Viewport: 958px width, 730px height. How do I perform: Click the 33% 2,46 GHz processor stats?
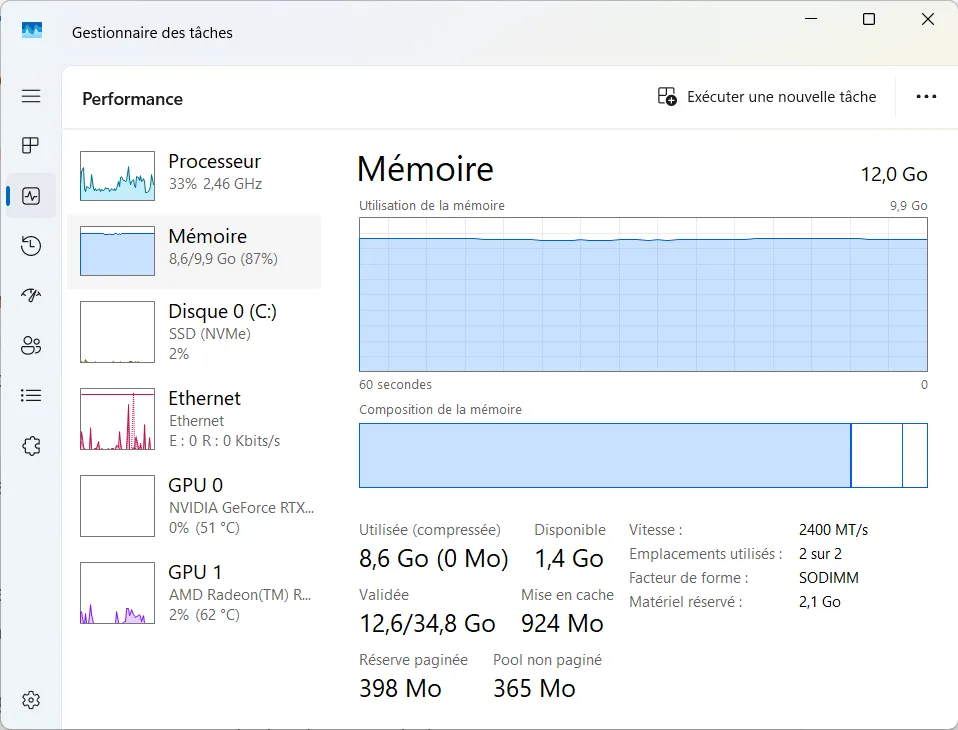216,184
